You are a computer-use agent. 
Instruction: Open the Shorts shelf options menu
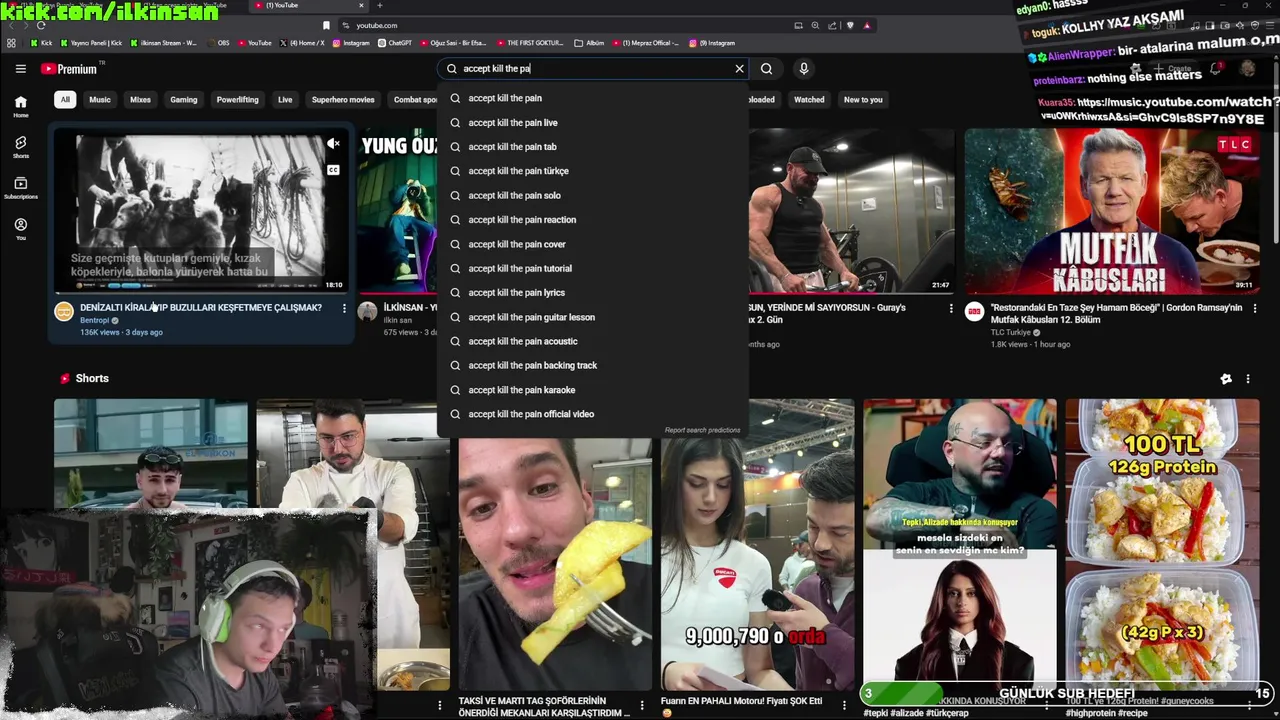[1248, 379]
